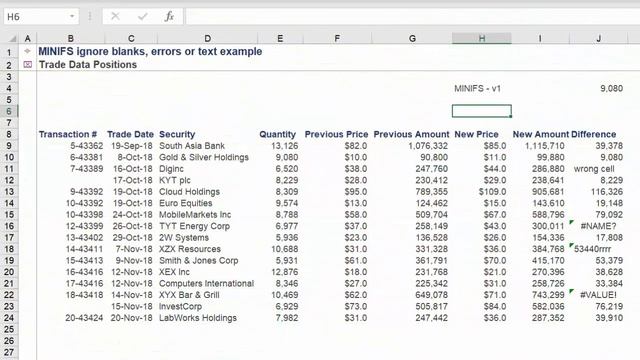Select row header 6
Screen dimensions: 640x360
(9, 111)
